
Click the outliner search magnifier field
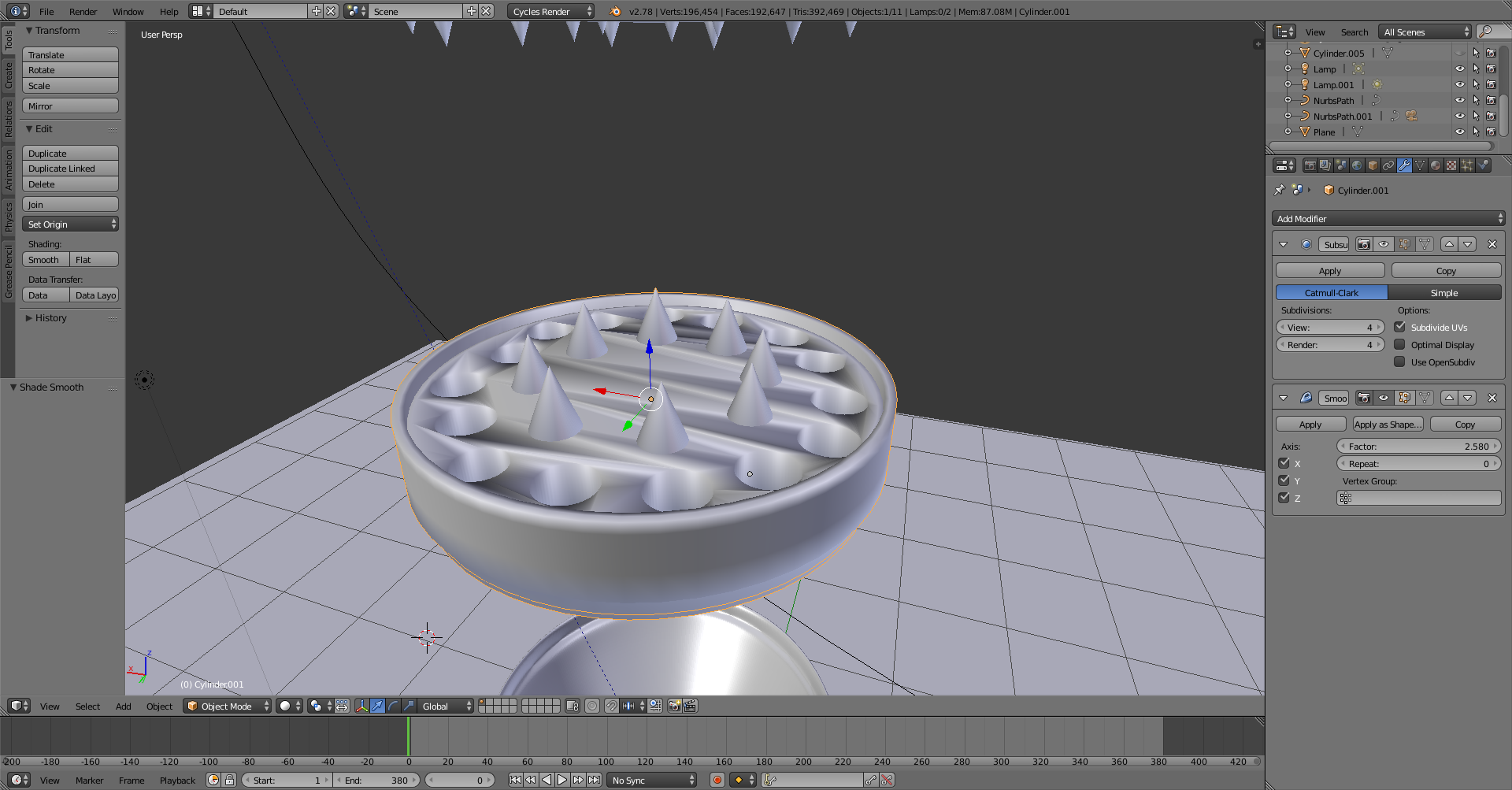1493,32
